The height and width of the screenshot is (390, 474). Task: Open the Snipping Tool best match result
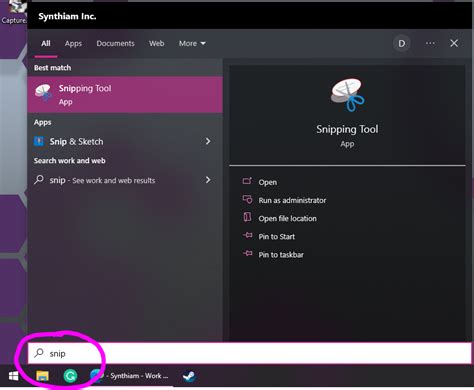(x=125, y=95)
